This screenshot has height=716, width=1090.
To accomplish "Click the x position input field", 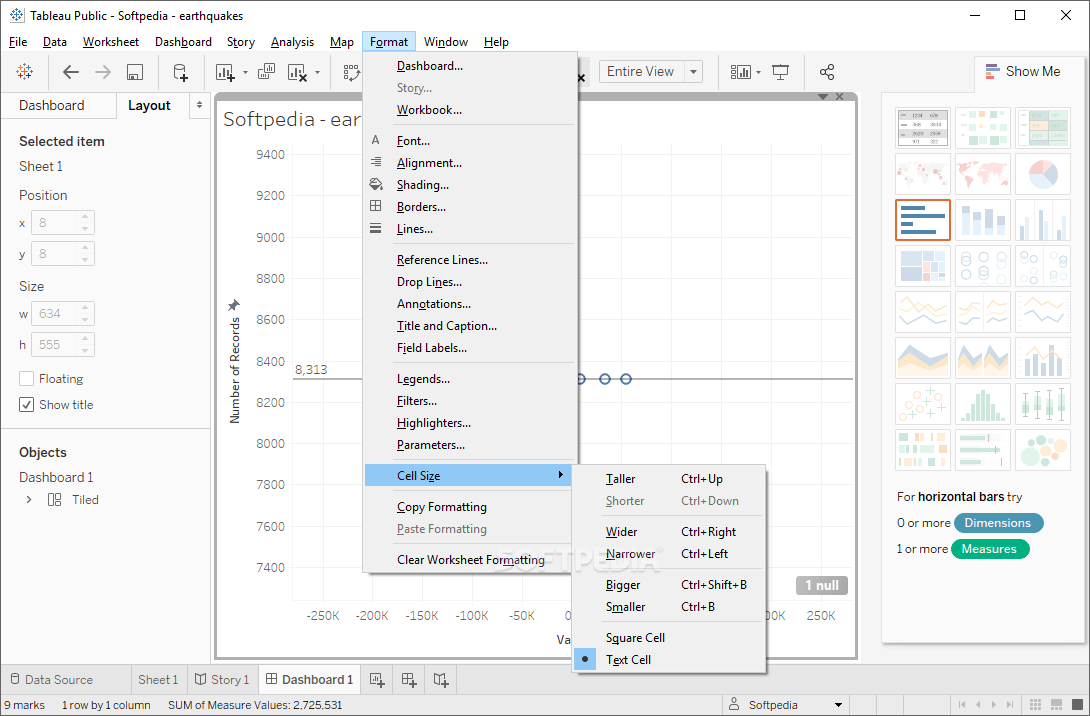I will 55,223.
